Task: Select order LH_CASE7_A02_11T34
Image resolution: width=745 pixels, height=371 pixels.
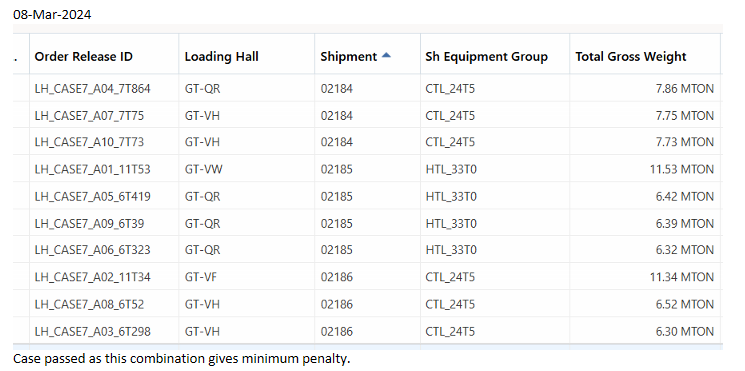Action: 93,277
